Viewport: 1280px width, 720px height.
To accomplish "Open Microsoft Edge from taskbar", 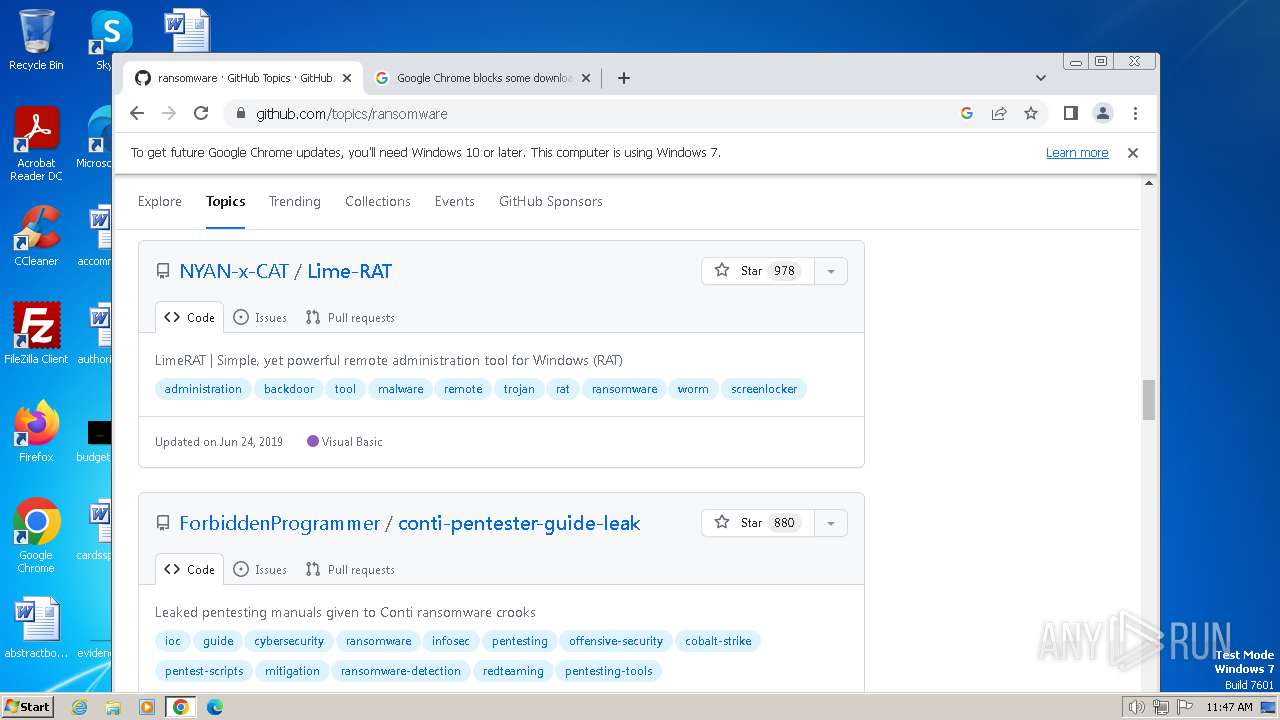I will [214, 707].
